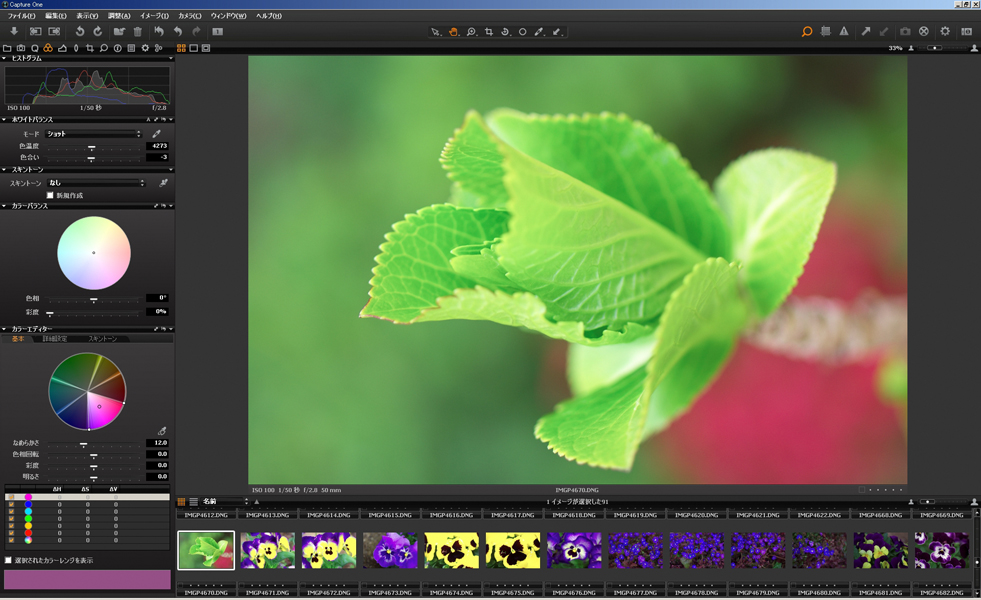Toggle 選択されたカラーレンジを表示 checkbox
Image resolution: width=981 pixels, height=600 pixels.
pos(9,561)
